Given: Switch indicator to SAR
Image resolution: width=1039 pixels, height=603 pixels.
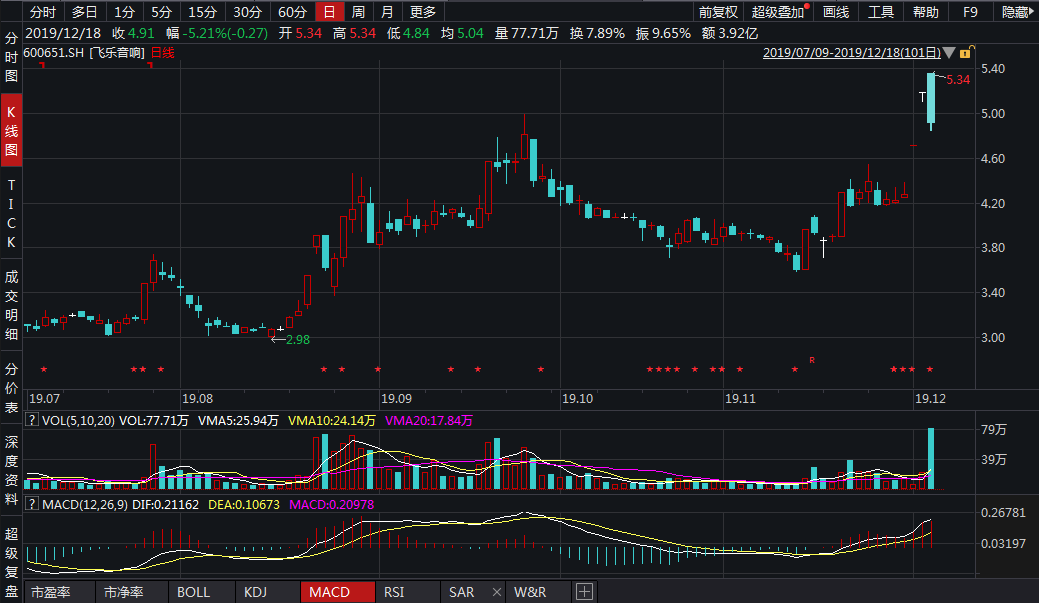Looking at the screenshot, I should click(462, 592).
